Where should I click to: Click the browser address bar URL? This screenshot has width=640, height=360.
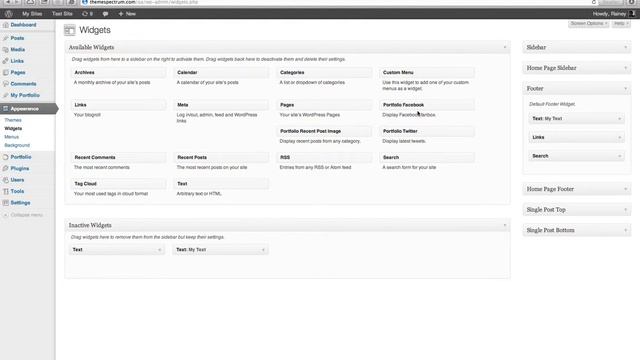(x=144, y=2)
